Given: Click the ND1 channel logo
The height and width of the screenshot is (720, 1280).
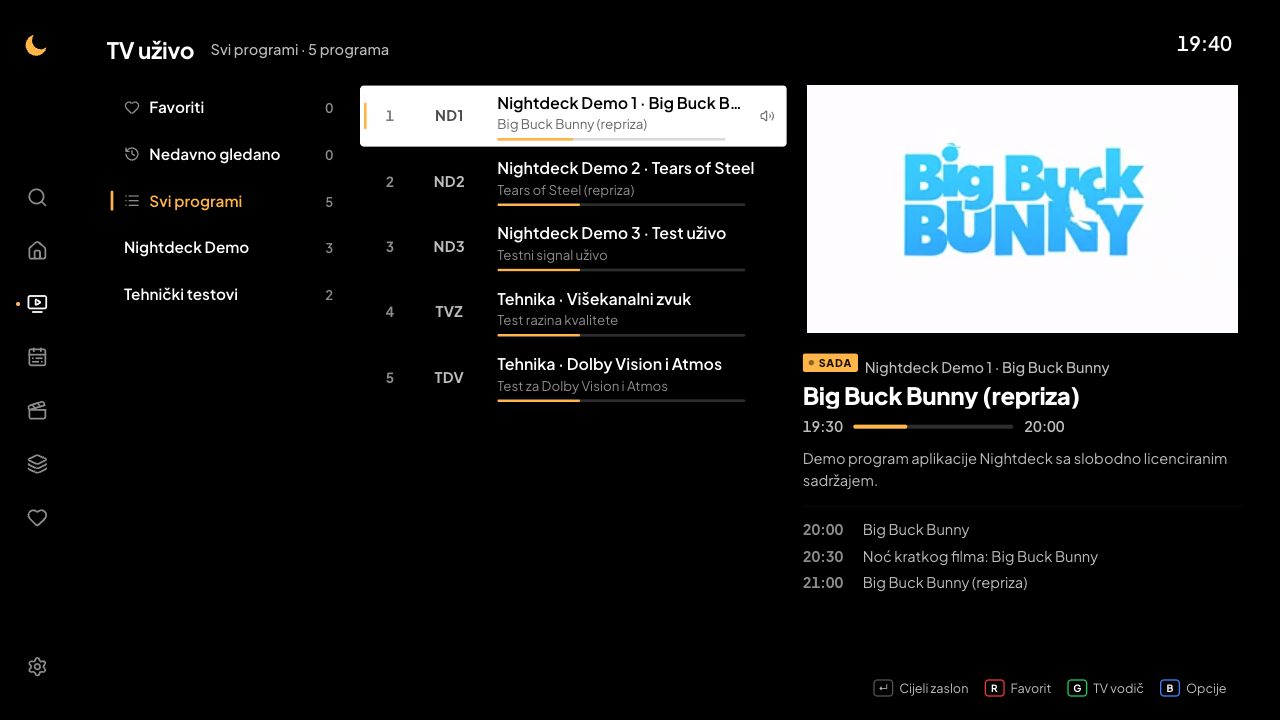Looking at the screenshot, I should click(449, 116).
